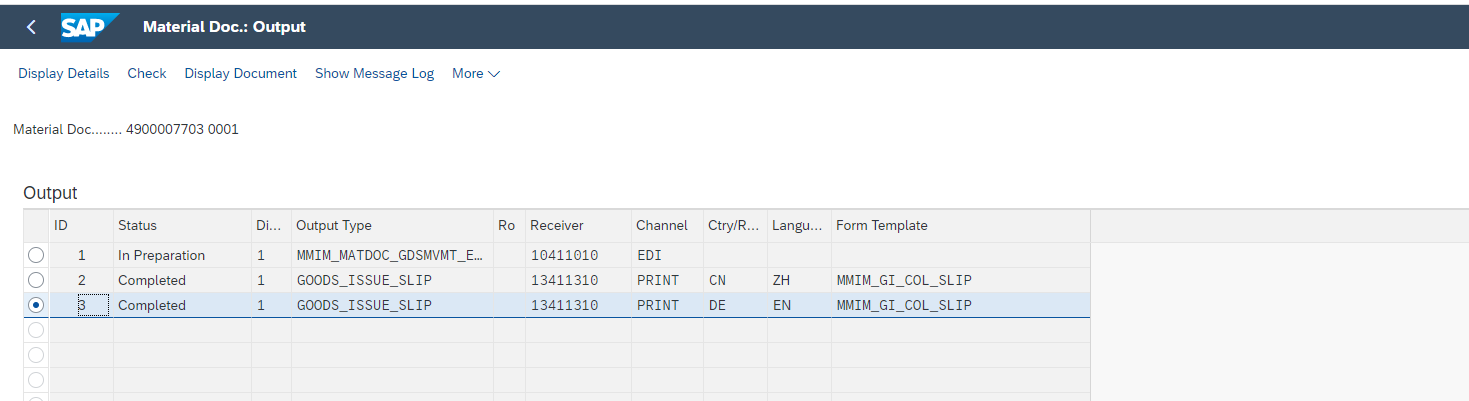The image size is (1469, 401).
Task: Click the EDI channel cell
Action: pos(667,255)
